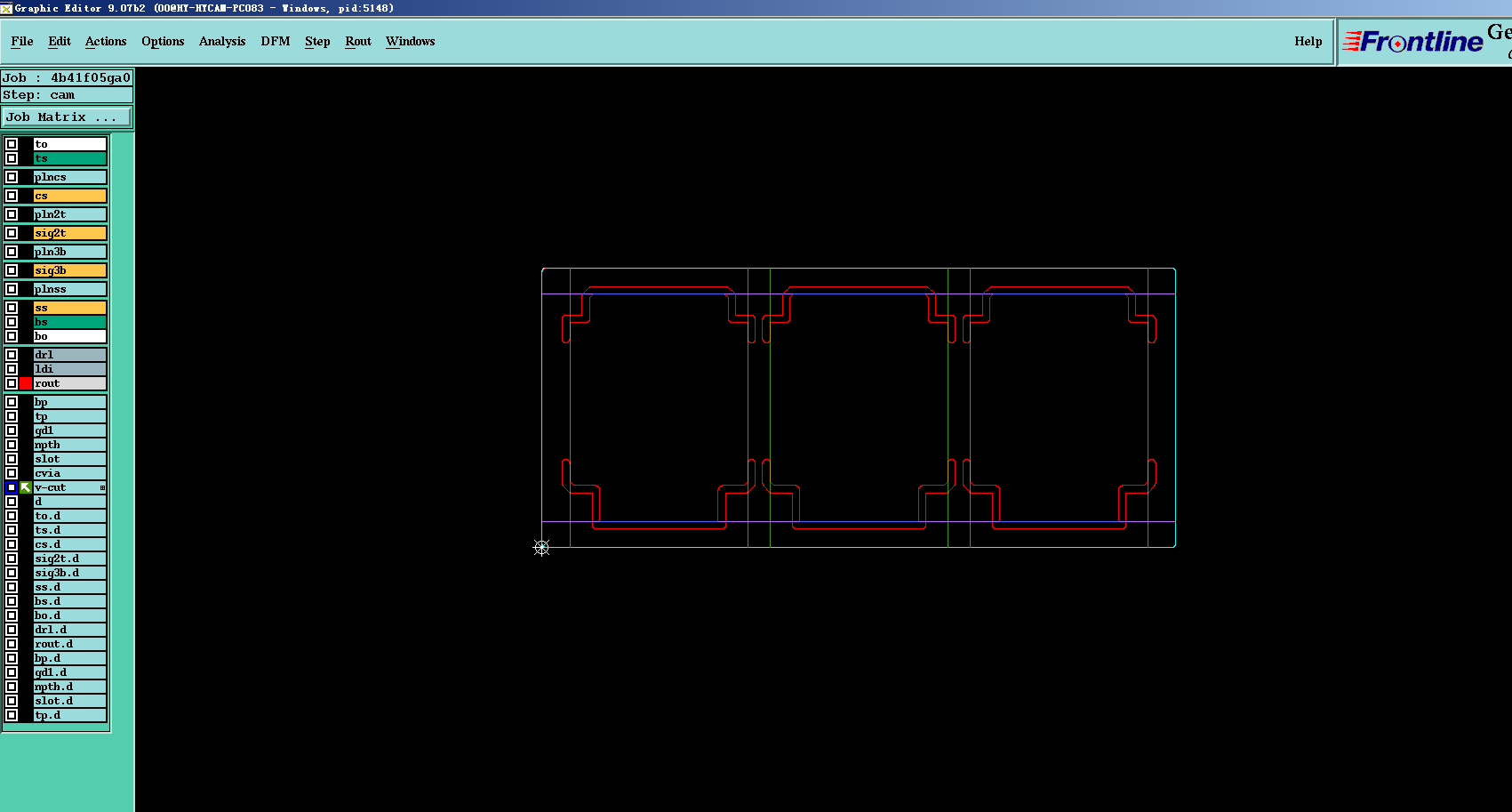Select the drl layer name
Image resolution: width=1512 pixels, height=812 pixels.
click(x=70, y=355)
